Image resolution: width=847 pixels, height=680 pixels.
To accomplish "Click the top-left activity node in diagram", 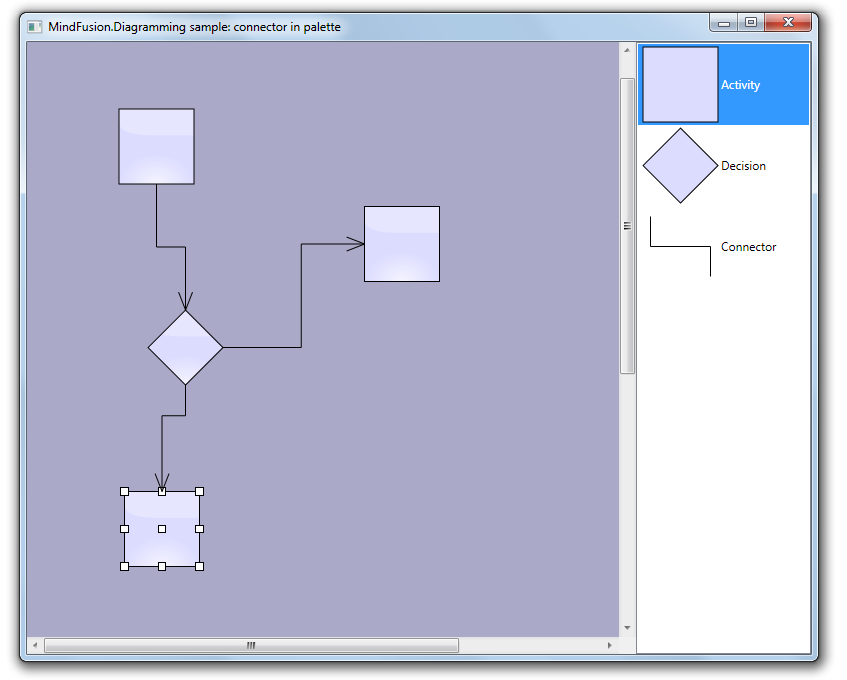I will [x=156, y=146].
